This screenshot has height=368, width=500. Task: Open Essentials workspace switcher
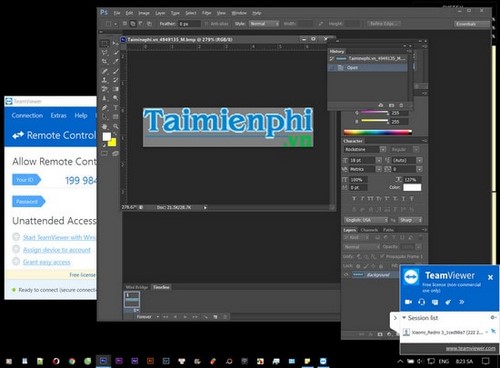tap(471, 24)
